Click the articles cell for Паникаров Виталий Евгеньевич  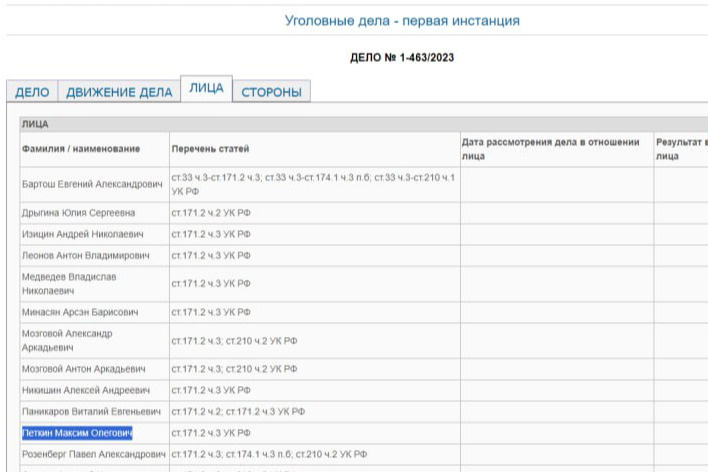pyautogui.click(x=238, y=411)
